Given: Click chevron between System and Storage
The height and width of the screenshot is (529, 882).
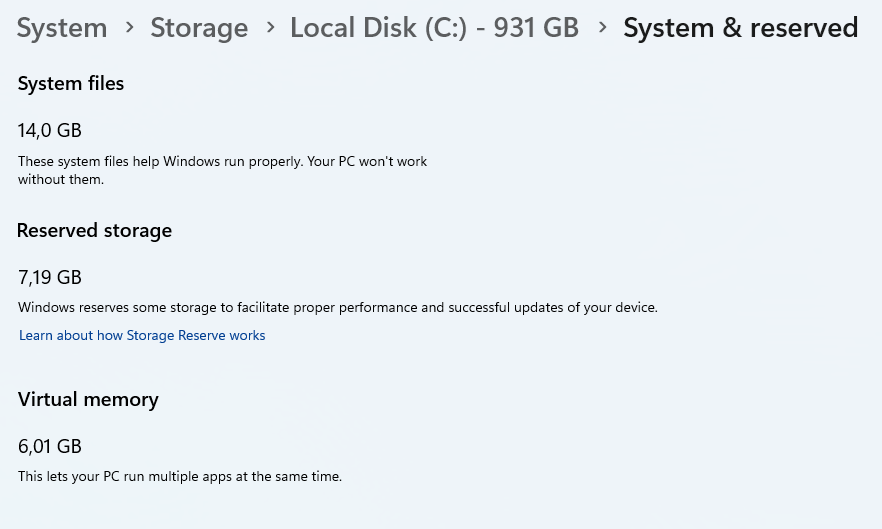Looking at the screenshot, I should 130,27.
